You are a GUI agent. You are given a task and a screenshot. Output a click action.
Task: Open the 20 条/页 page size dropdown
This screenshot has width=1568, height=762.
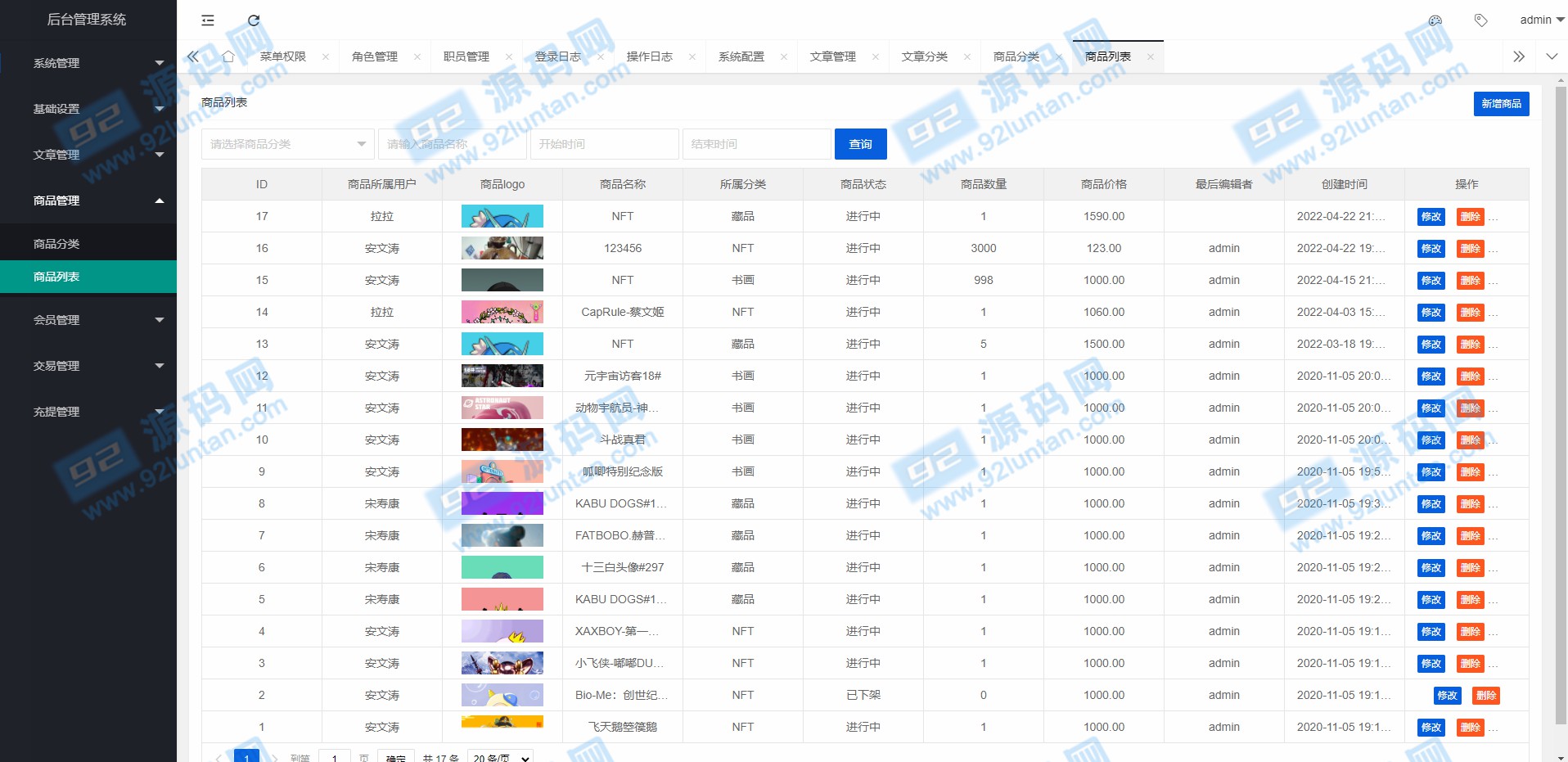[x=501, y=757]
